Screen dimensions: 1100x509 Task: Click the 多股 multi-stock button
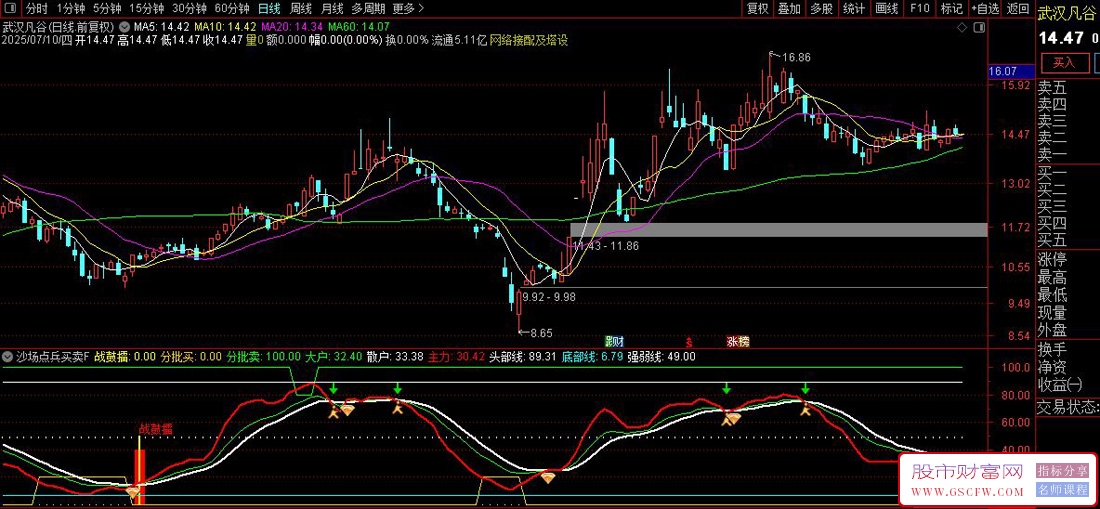tap(821, 9)
